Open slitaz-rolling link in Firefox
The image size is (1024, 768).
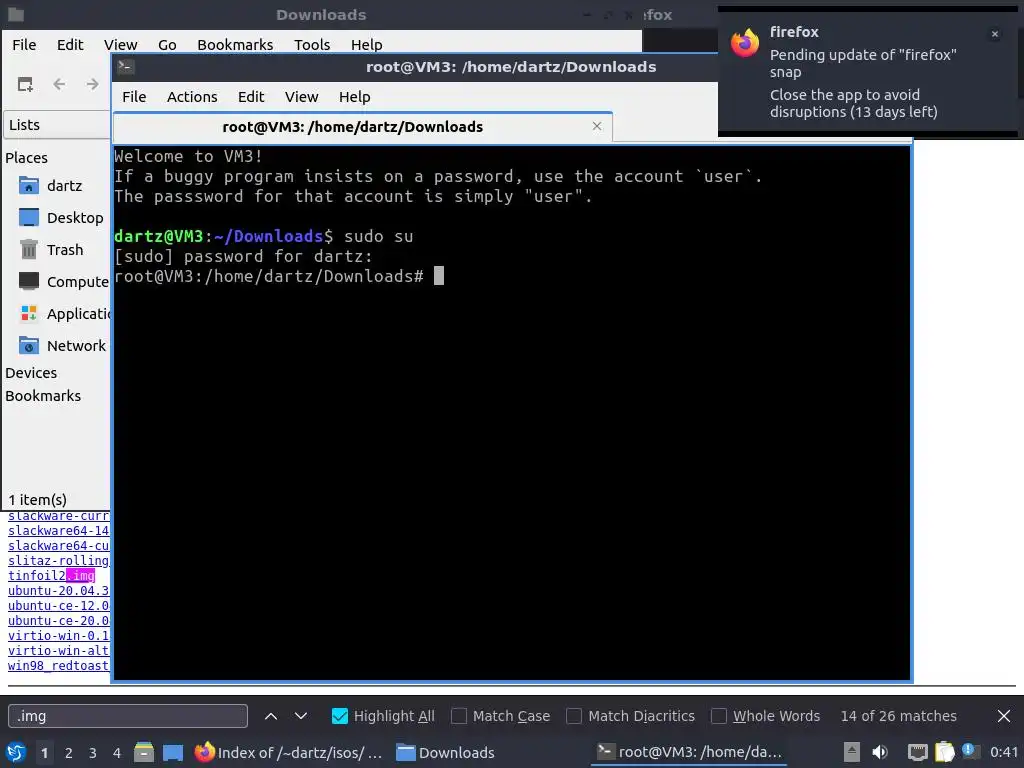point(59,560)
